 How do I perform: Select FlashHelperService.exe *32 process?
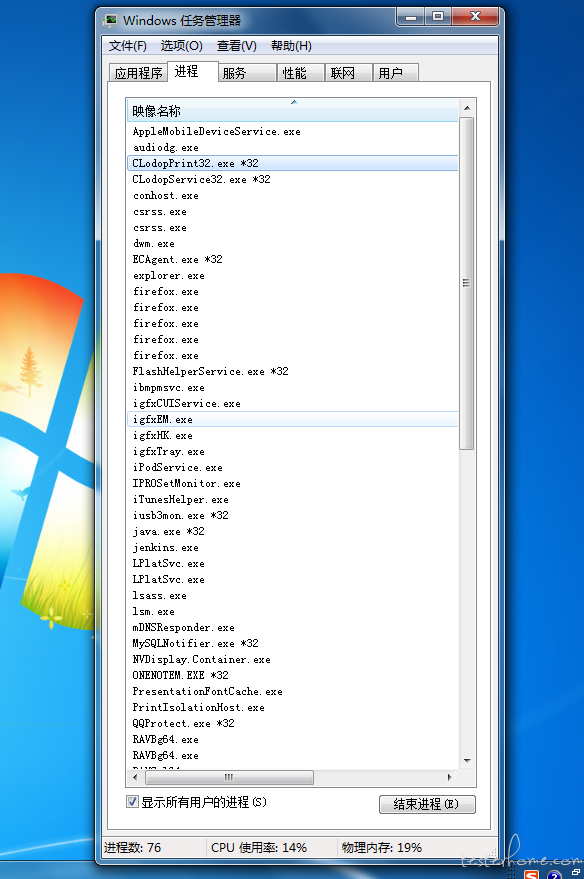coord(292,371)
